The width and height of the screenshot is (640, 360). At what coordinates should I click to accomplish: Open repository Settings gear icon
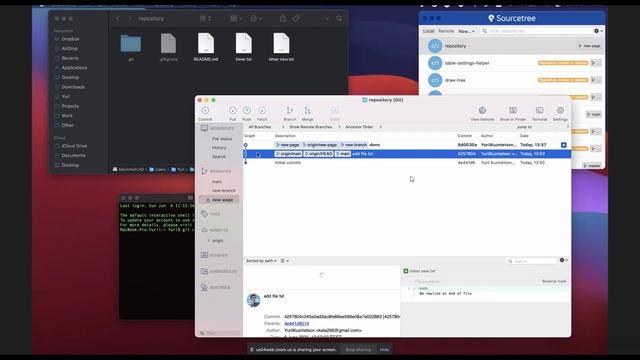coord(560,111)
